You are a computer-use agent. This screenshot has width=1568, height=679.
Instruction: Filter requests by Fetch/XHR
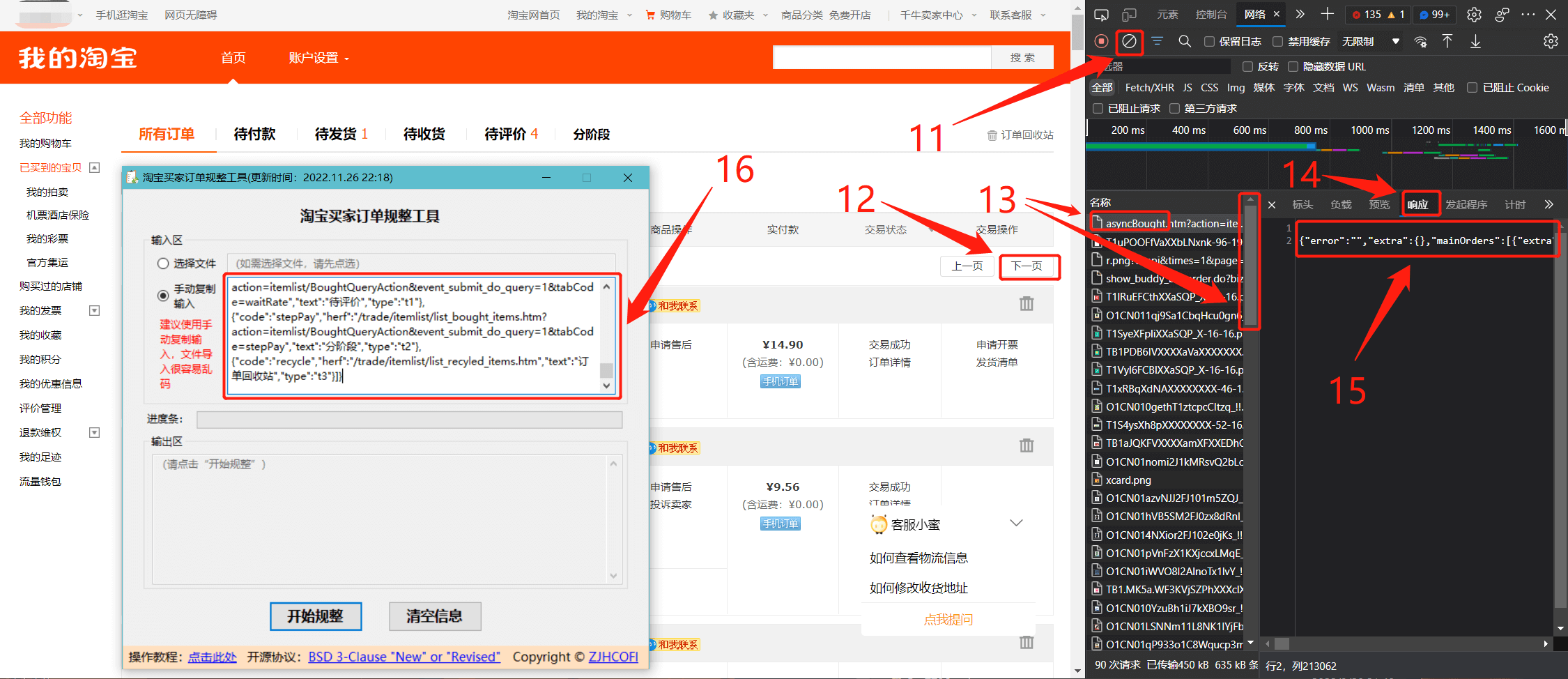point(1149,88)
